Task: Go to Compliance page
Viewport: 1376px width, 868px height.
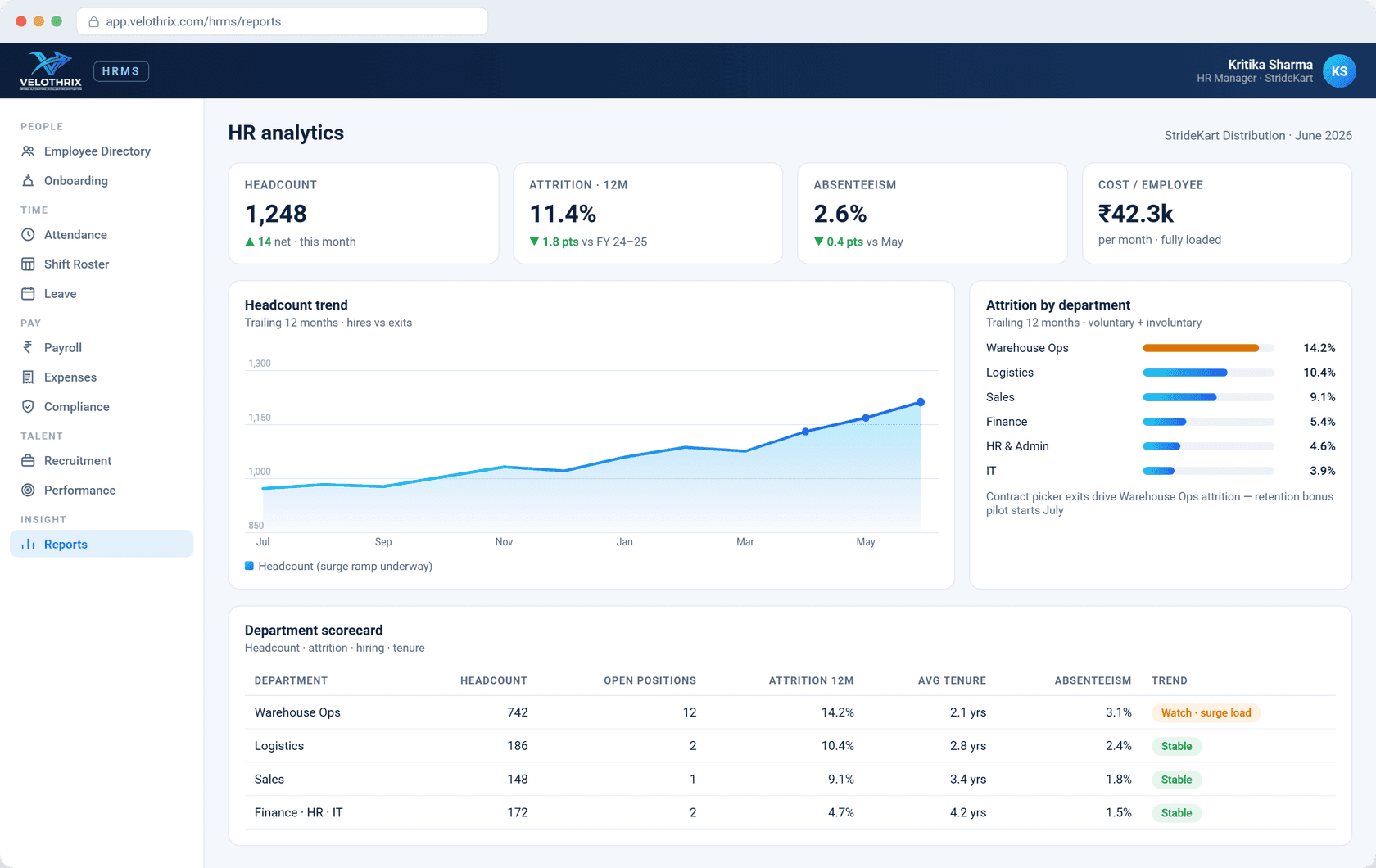Action: pyautogui.click(x=102, y=407)
